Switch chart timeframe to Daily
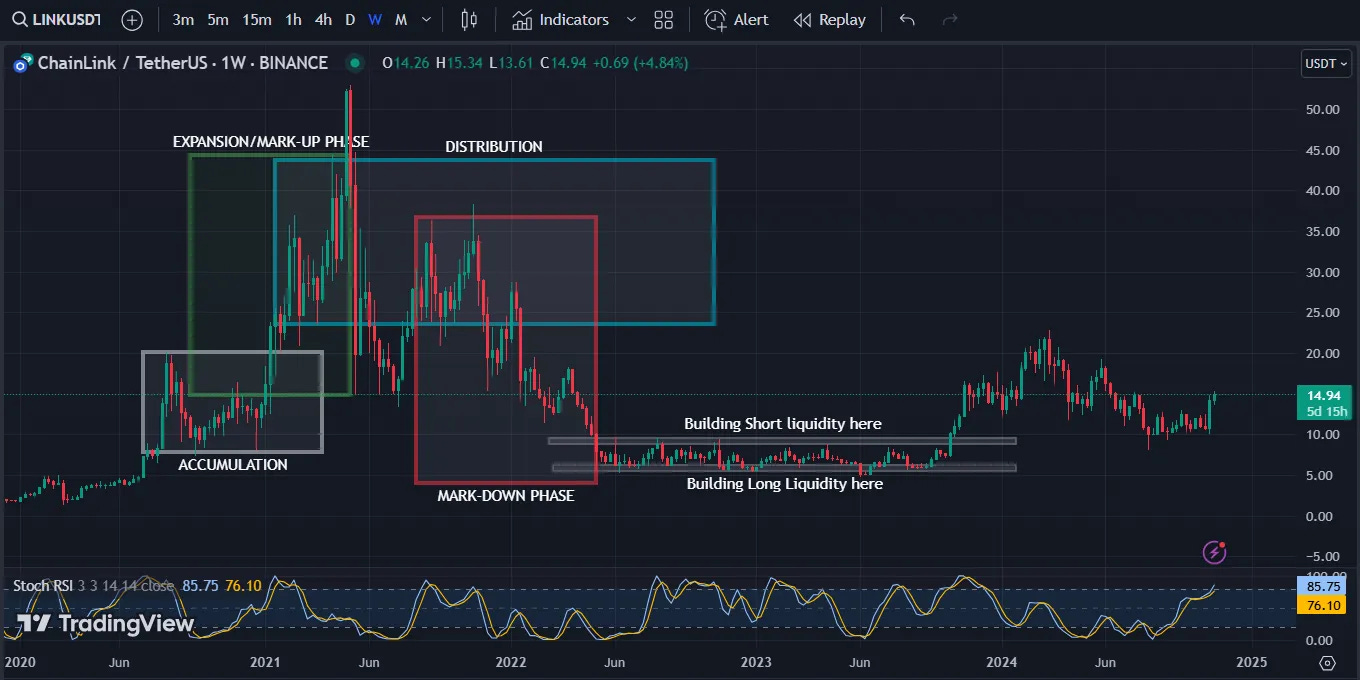This screenshot has width=1360, height=680. pos(350,19)
